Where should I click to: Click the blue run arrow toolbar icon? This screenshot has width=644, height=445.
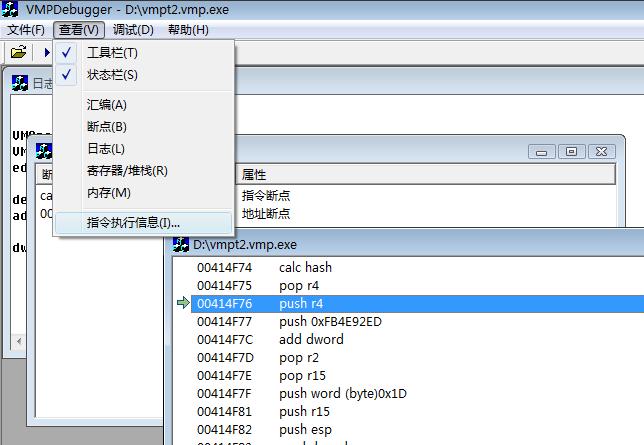click(x=47, y=52)
